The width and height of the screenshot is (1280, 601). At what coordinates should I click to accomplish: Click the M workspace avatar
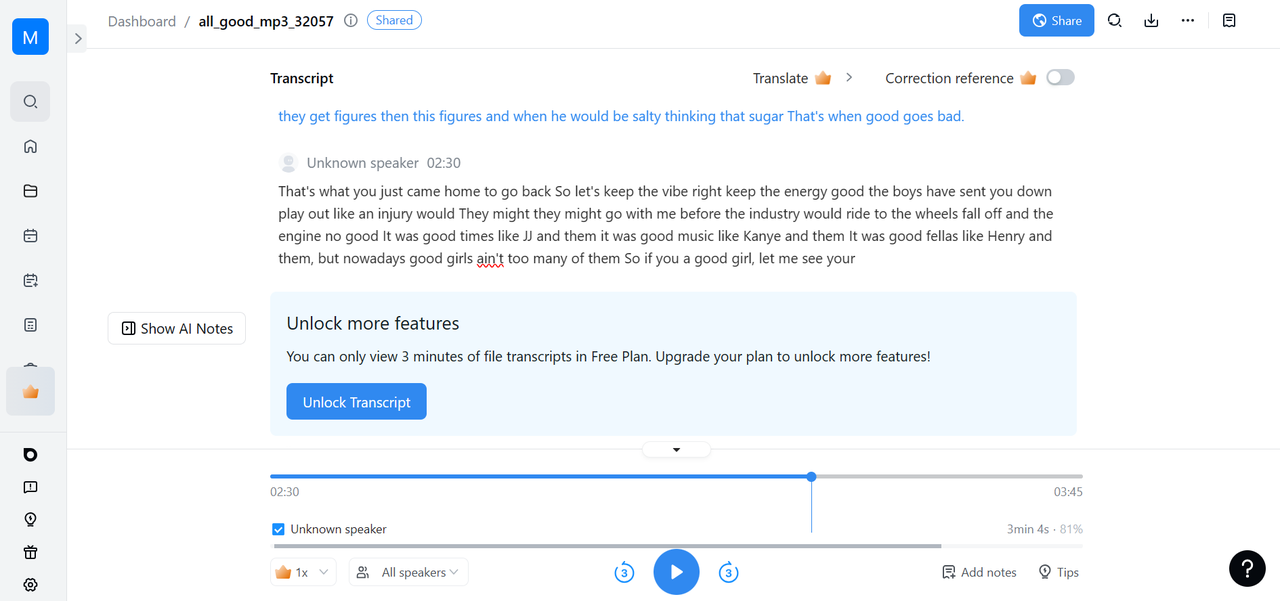coord(30,37)
